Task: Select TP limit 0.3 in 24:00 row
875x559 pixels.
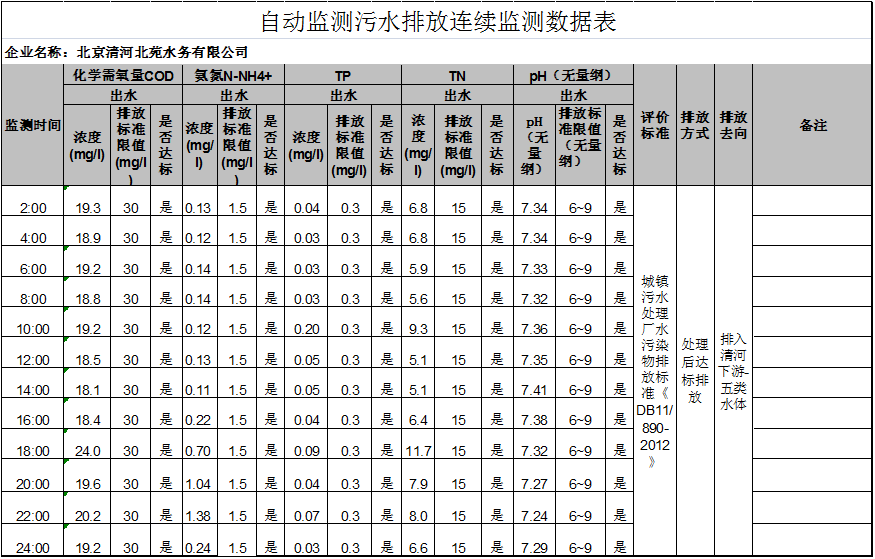Action: click(350, 540)
